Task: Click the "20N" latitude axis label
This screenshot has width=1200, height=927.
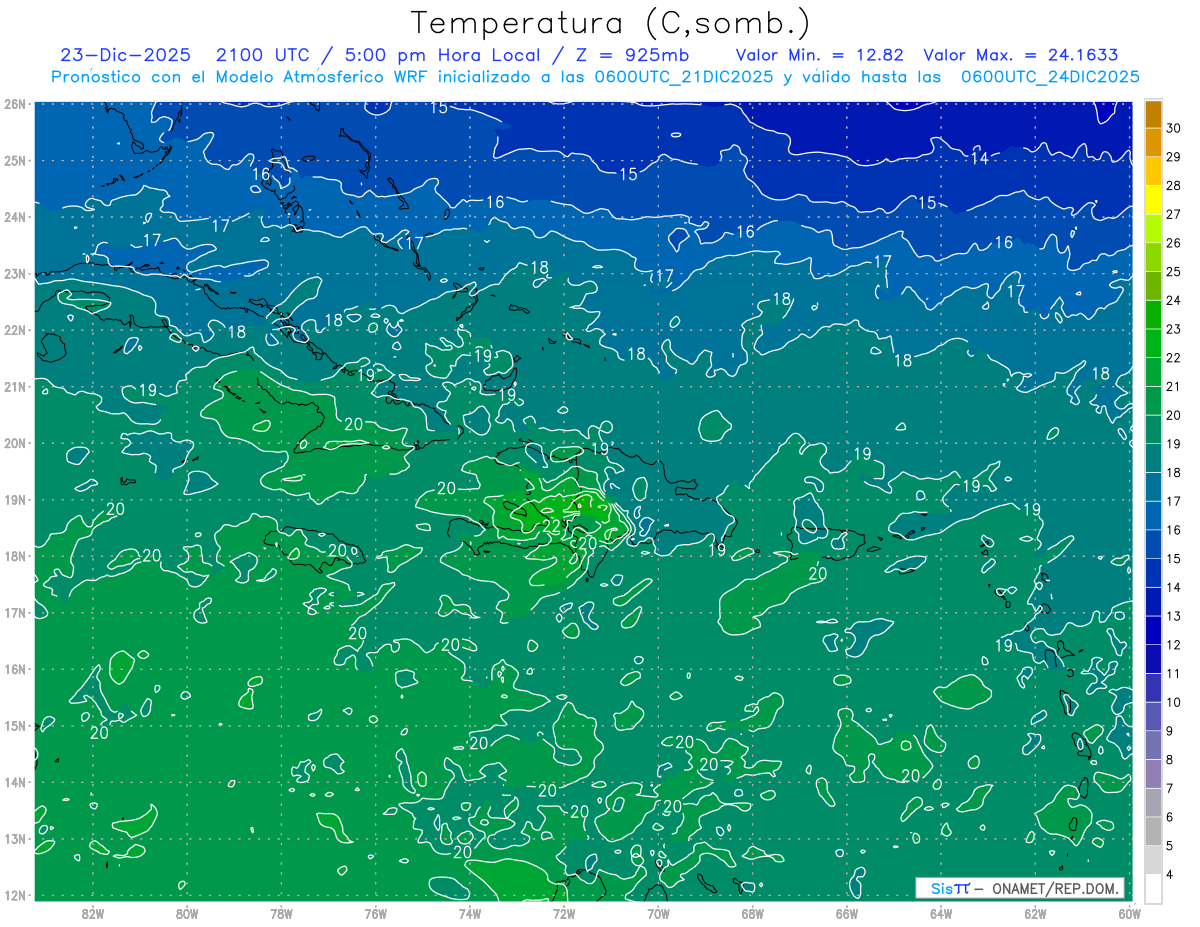Action: [15, 443]
